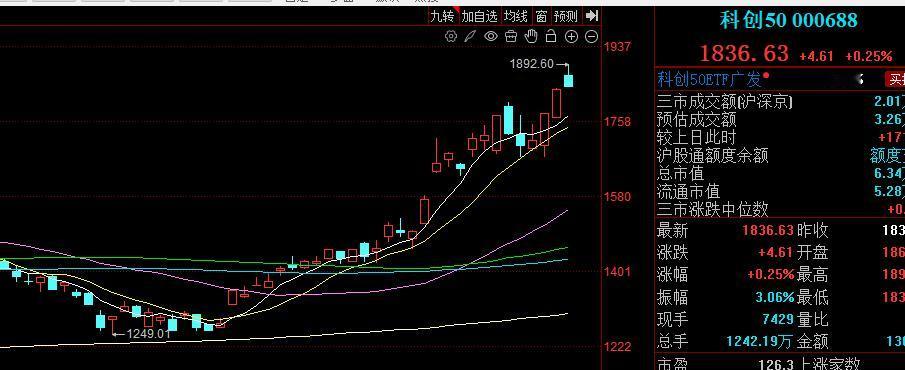This screenshot has height=370, width=905.
Task: Click the 1249.01 low price marker
Action: (148, 333)
